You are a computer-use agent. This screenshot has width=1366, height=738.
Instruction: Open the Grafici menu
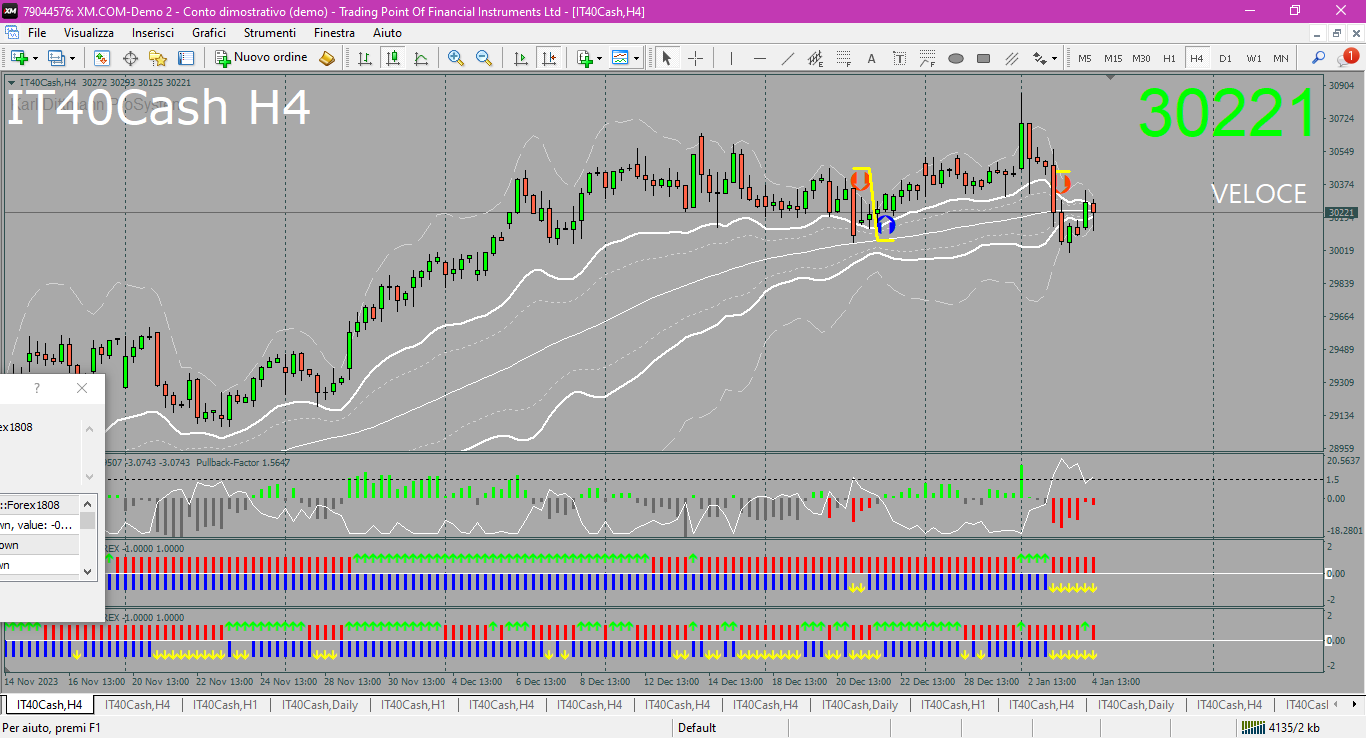pyautogui.click(x=209, y=33)
